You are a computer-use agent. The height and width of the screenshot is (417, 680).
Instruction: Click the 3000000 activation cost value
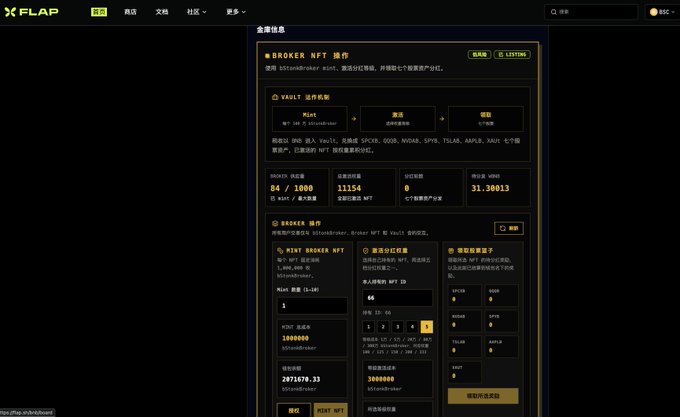381,379
